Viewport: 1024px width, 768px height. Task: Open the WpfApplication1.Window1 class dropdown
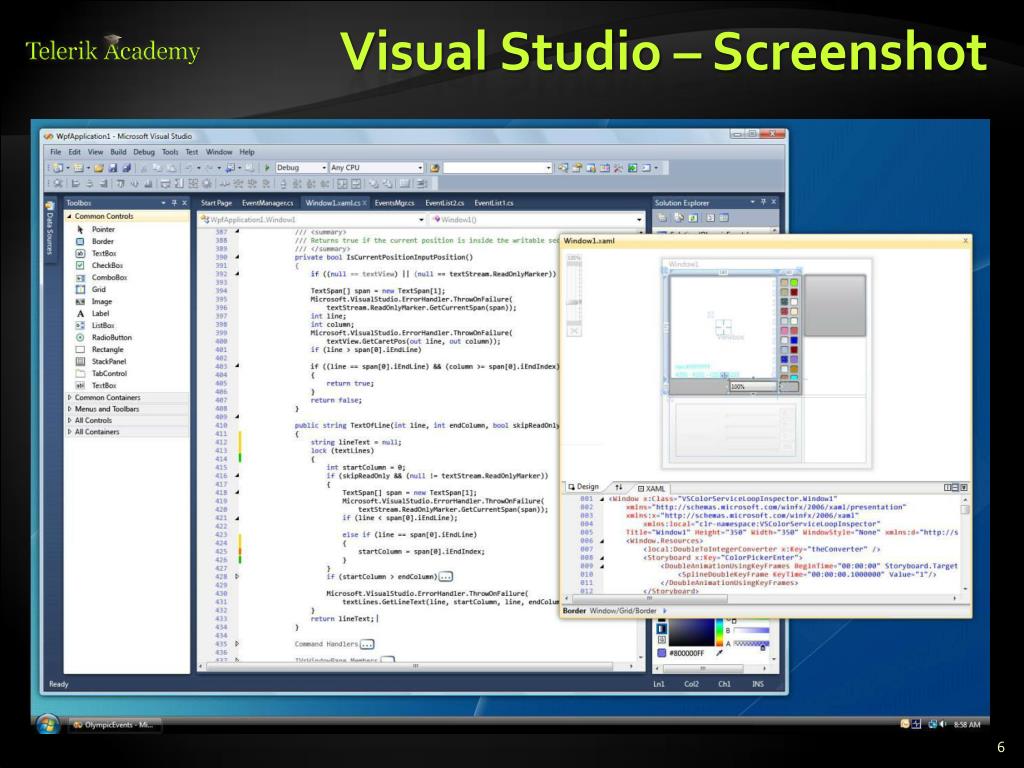[421, 220]
